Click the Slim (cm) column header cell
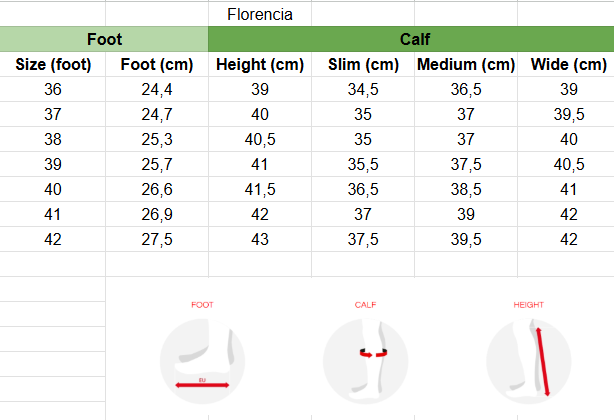Image resolution: width=614 pixels, height=420 pixels. click(363, 65)
